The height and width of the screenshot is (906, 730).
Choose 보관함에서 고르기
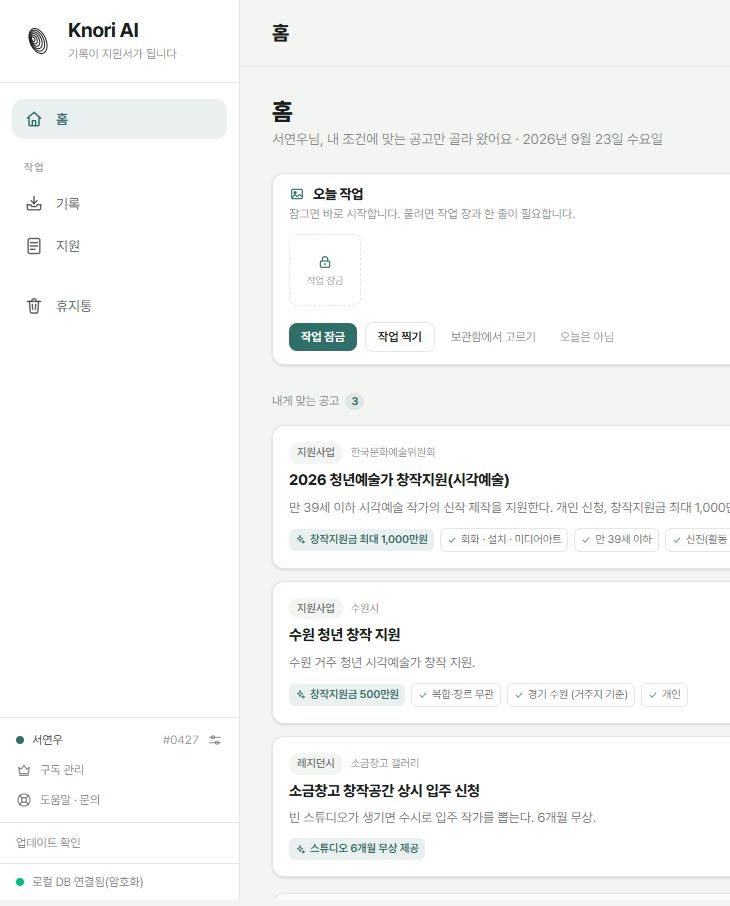tap(493, 337)
